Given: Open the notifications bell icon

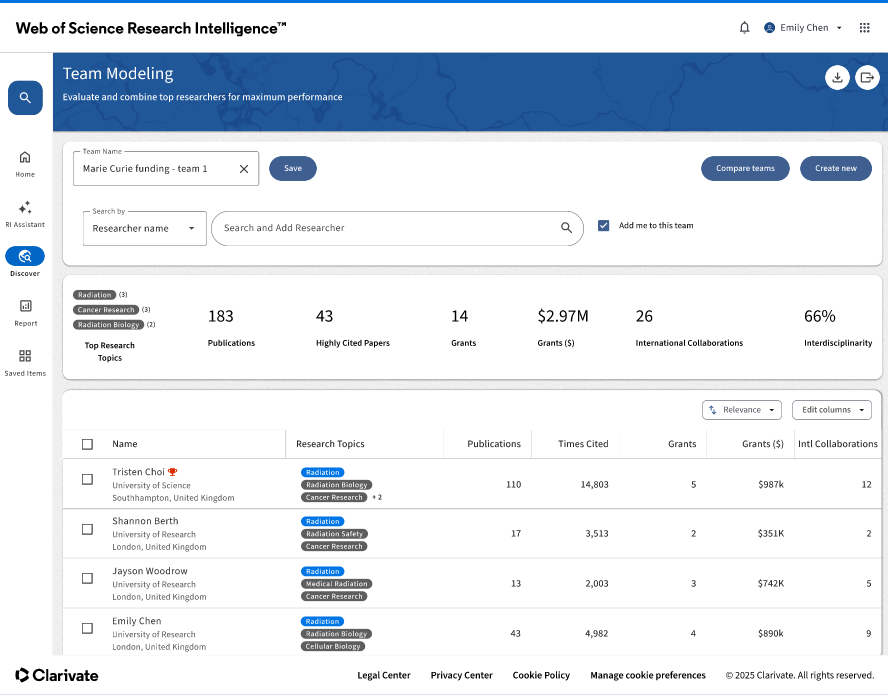Looking at the screenshot, I should click(x=744, y=28).
